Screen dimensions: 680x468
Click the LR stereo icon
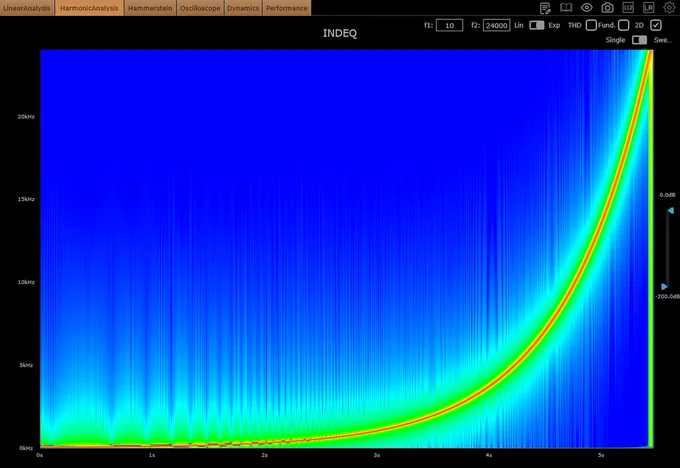(x=648, y=8)
